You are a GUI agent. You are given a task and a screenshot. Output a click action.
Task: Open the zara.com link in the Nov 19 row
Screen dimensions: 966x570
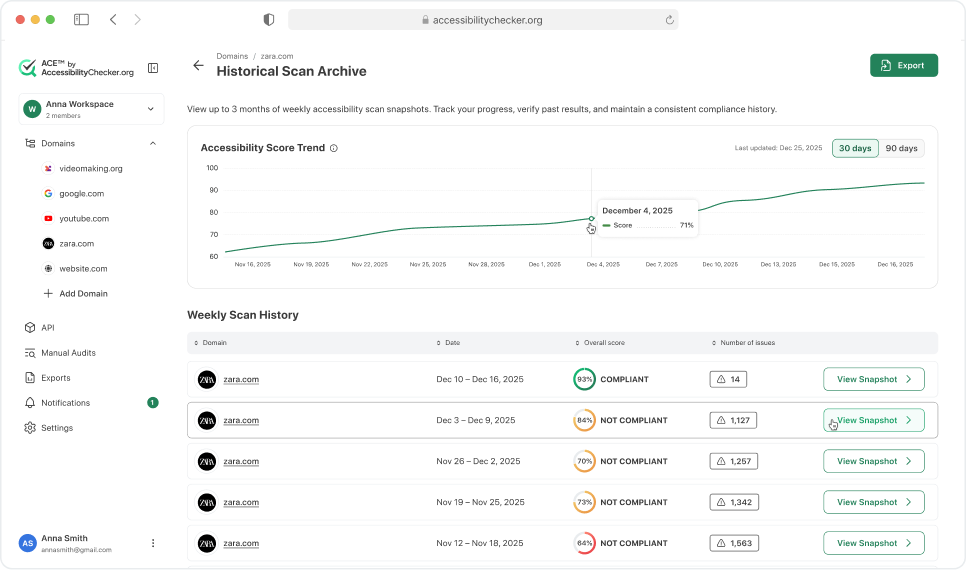pyautogui.click(x=241, y=502)
